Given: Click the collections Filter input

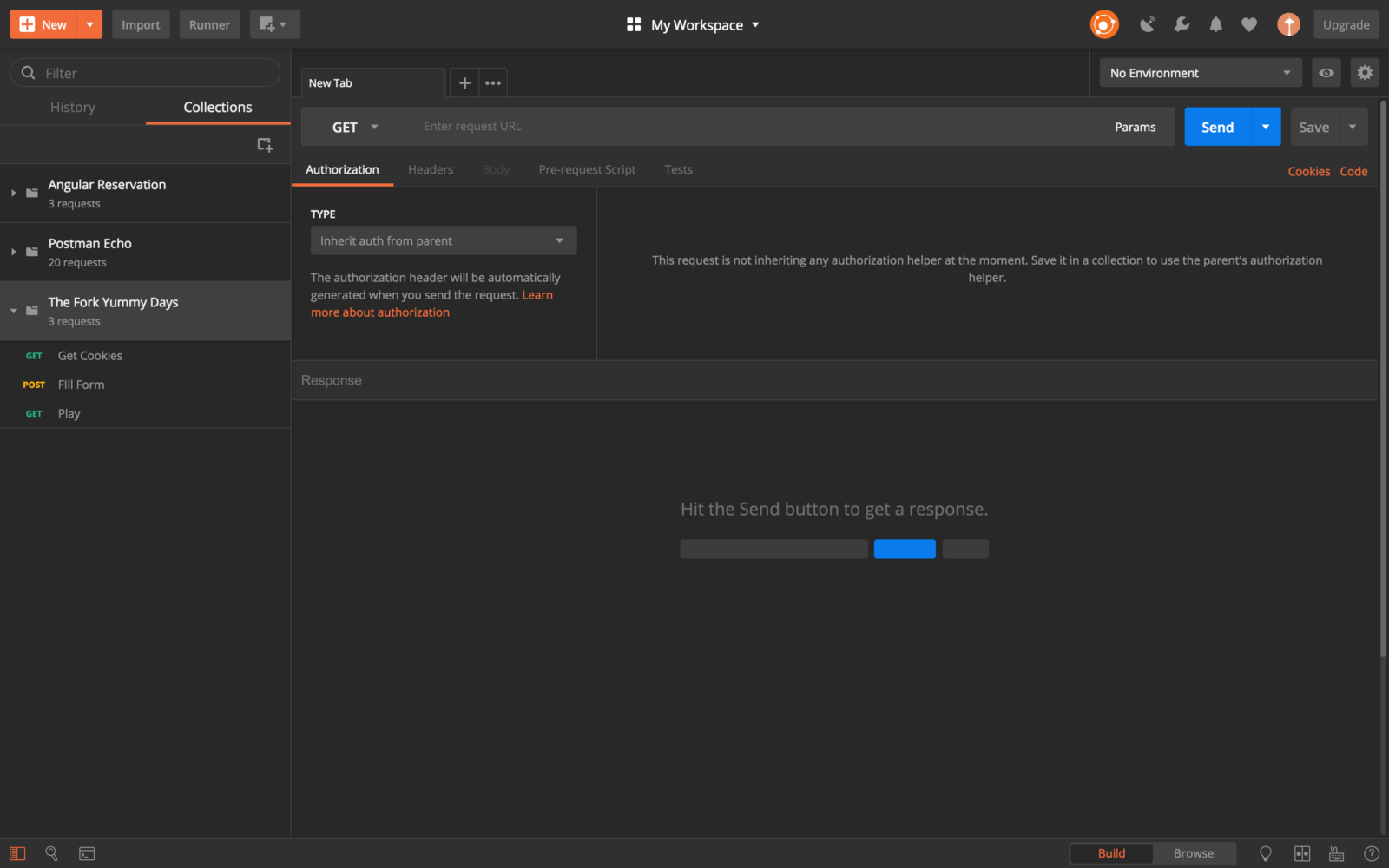Looking at the screenshot, I should coord(146,73).
